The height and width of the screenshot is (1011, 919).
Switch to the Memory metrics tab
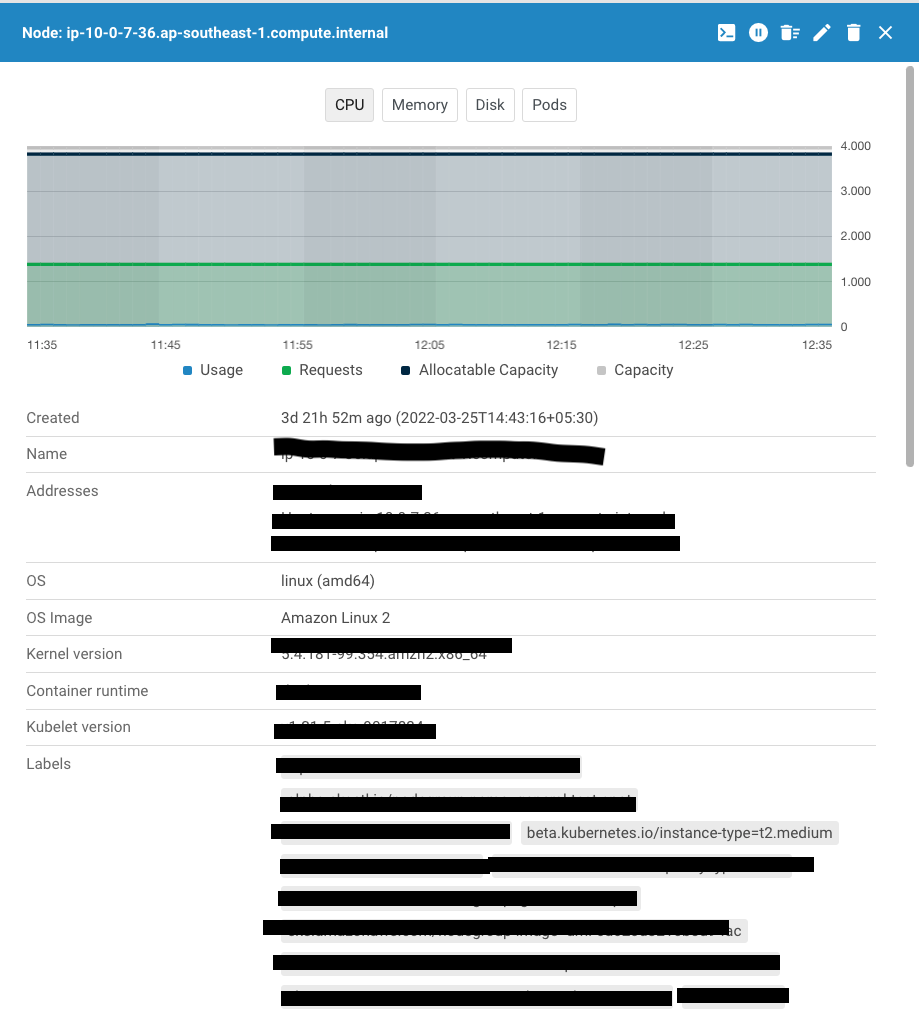pyautogui.click(x=419, y=104)
